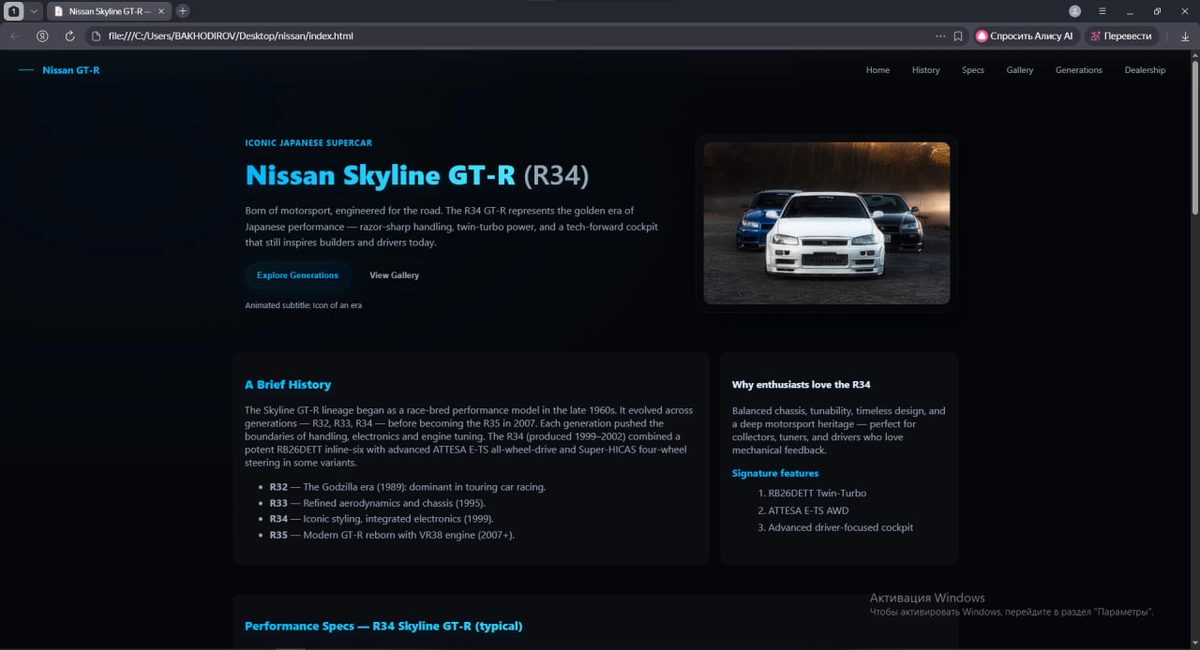Click the R35 modern GT-R list item

[x=392, y=535]
